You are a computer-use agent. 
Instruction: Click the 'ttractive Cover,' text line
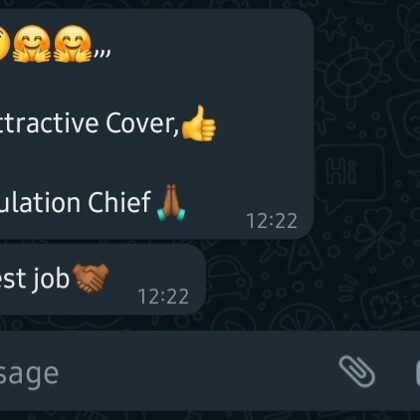(89, 123)
